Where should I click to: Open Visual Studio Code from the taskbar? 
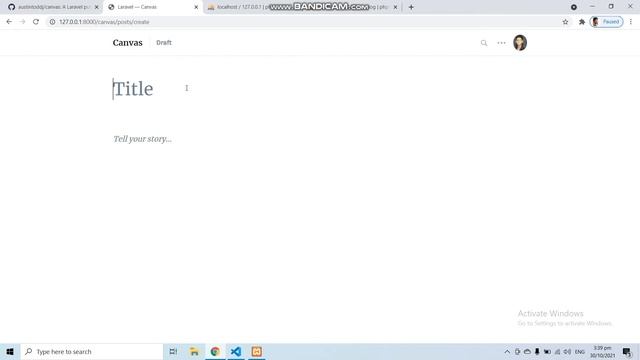click(236, 351)
